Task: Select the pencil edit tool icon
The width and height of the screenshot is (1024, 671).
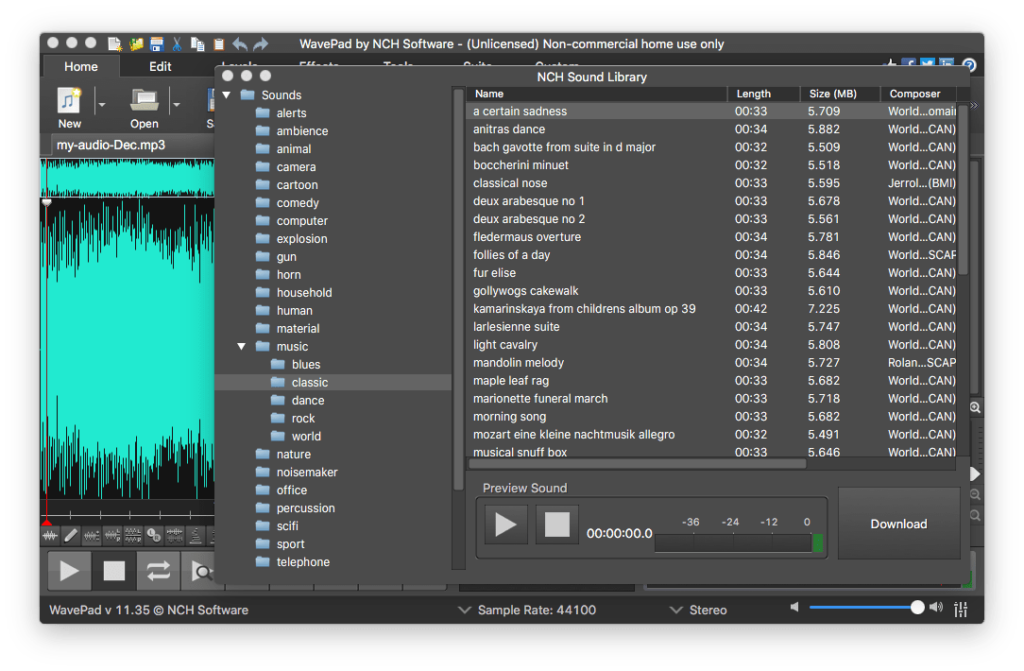Action: (x=71, y=536)
